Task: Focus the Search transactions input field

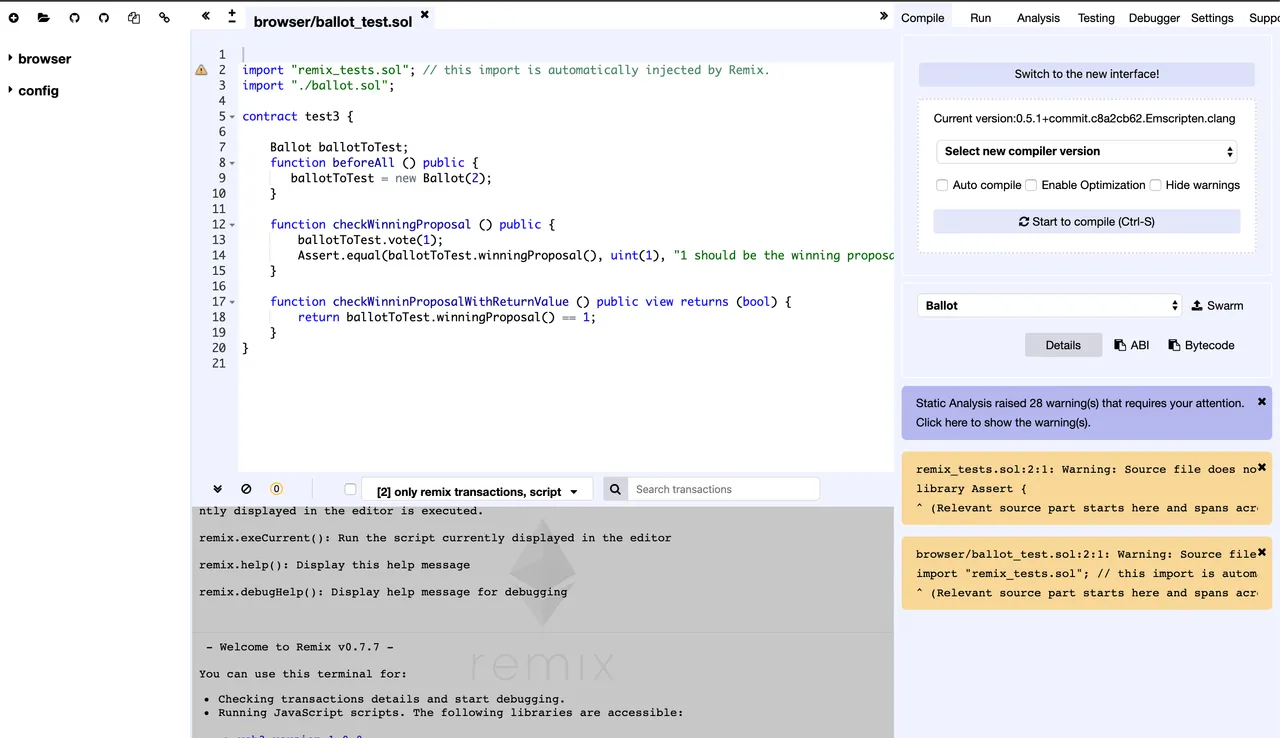Action: [723, 489]
